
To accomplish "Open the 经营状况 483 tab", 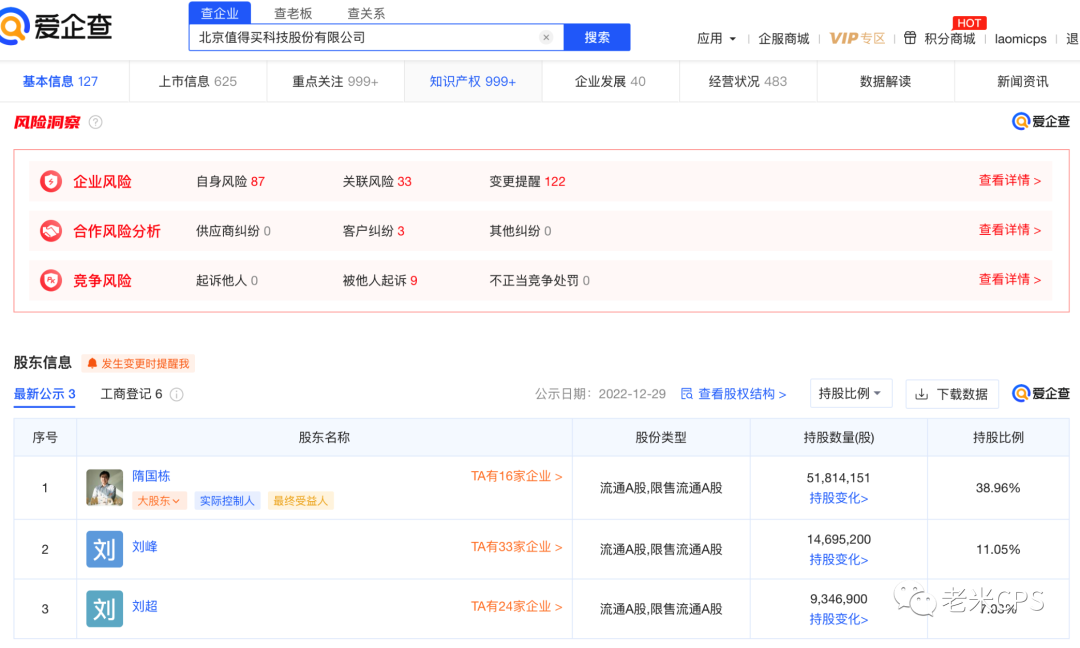I will (748, 81).
